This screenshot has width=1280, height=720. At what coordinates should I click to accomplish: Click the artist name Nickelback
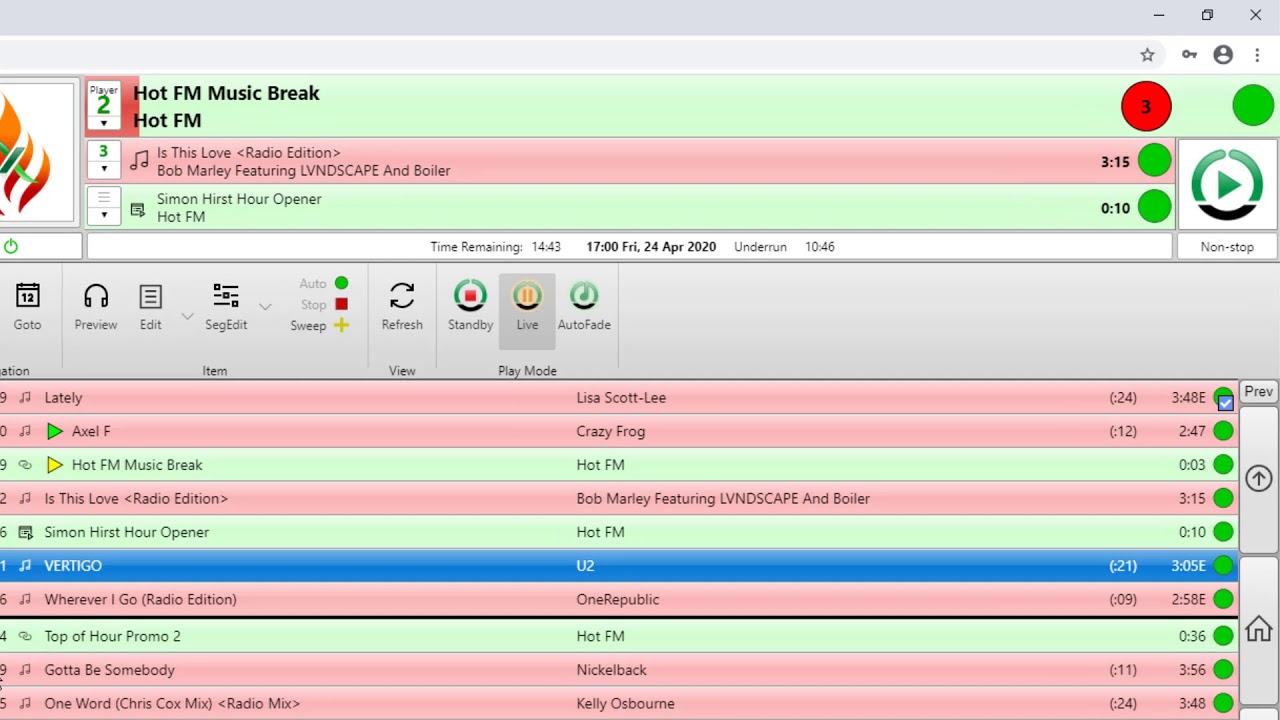pos(611,670)
